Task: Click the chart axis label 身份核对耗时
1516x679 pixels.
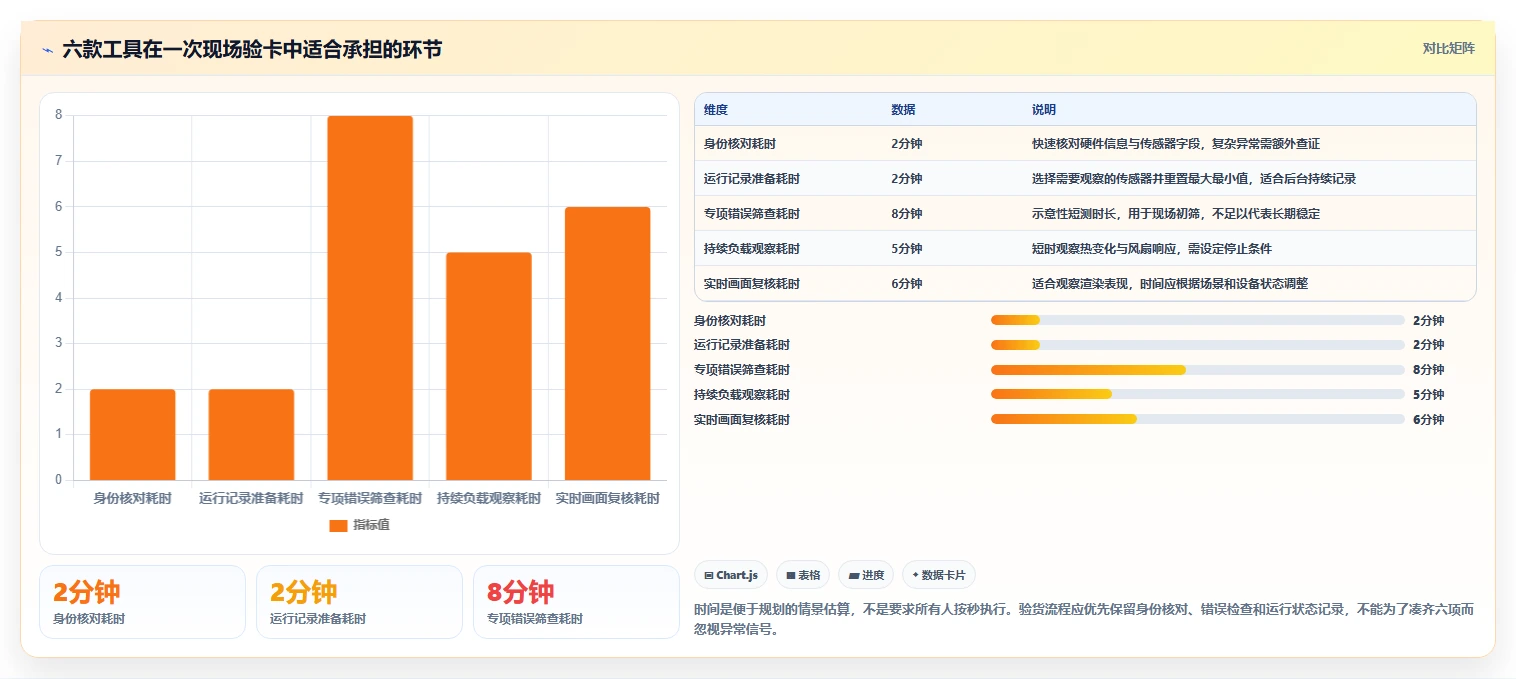Action: click(x=133, y=498)
